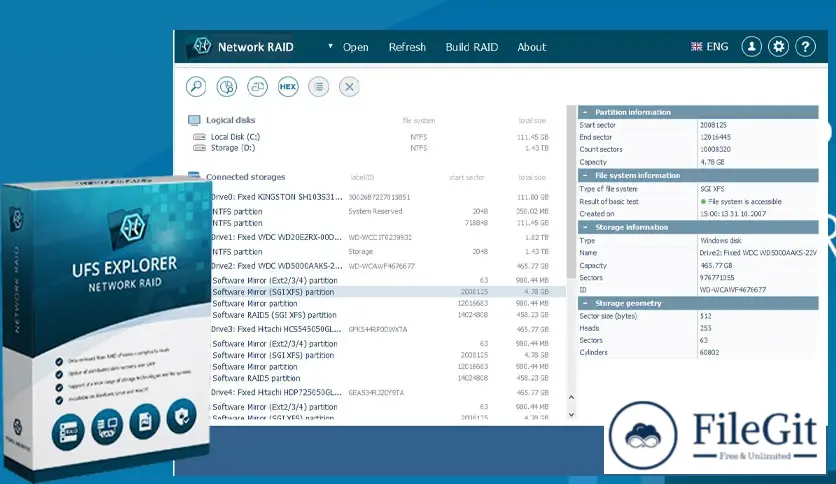Click the UK flag language icon
The image size is (836, 484).
[x=696, y=47]
